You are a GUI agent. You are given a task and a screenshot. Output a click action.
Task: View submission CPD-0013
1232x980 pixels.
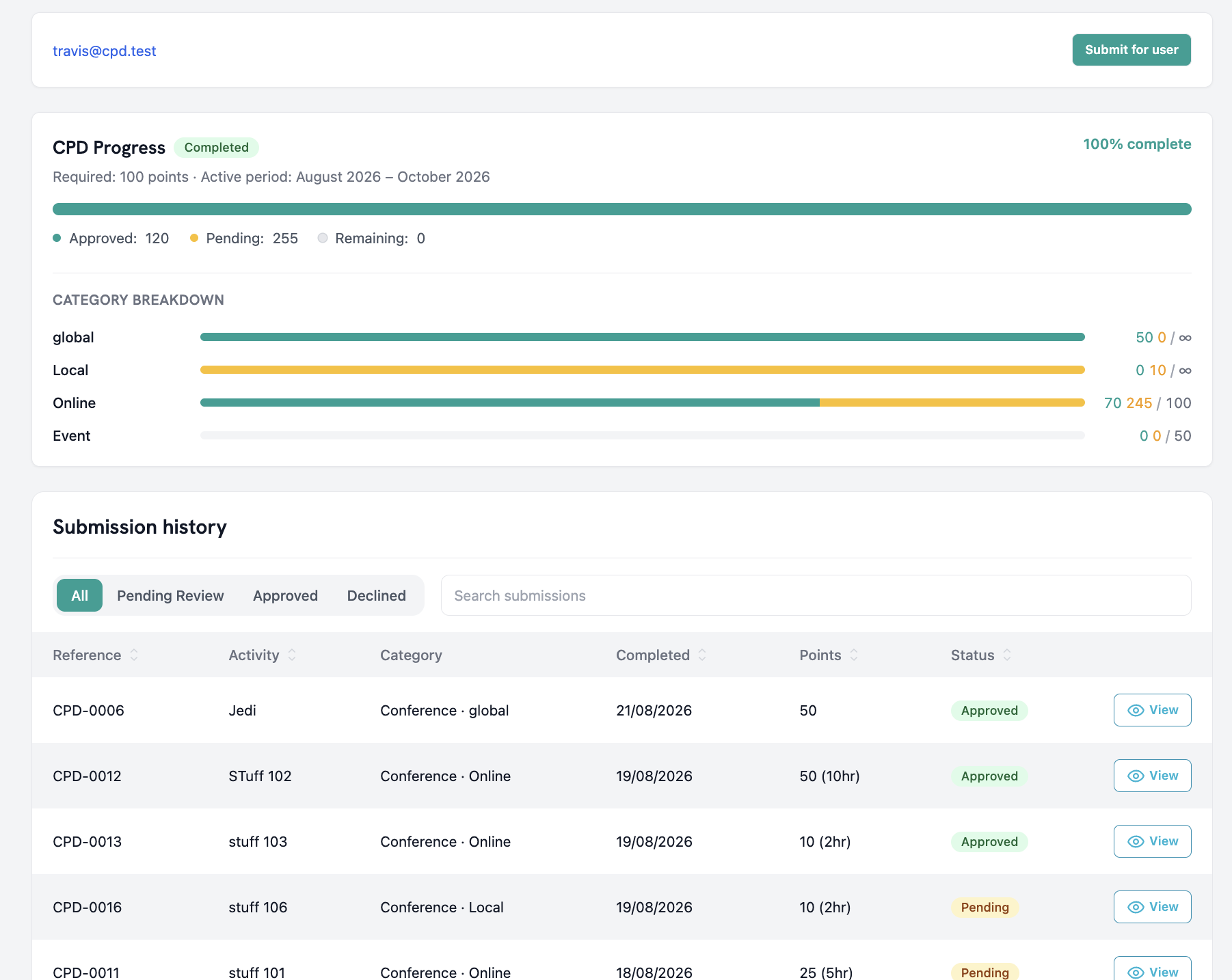point(1152,841)
